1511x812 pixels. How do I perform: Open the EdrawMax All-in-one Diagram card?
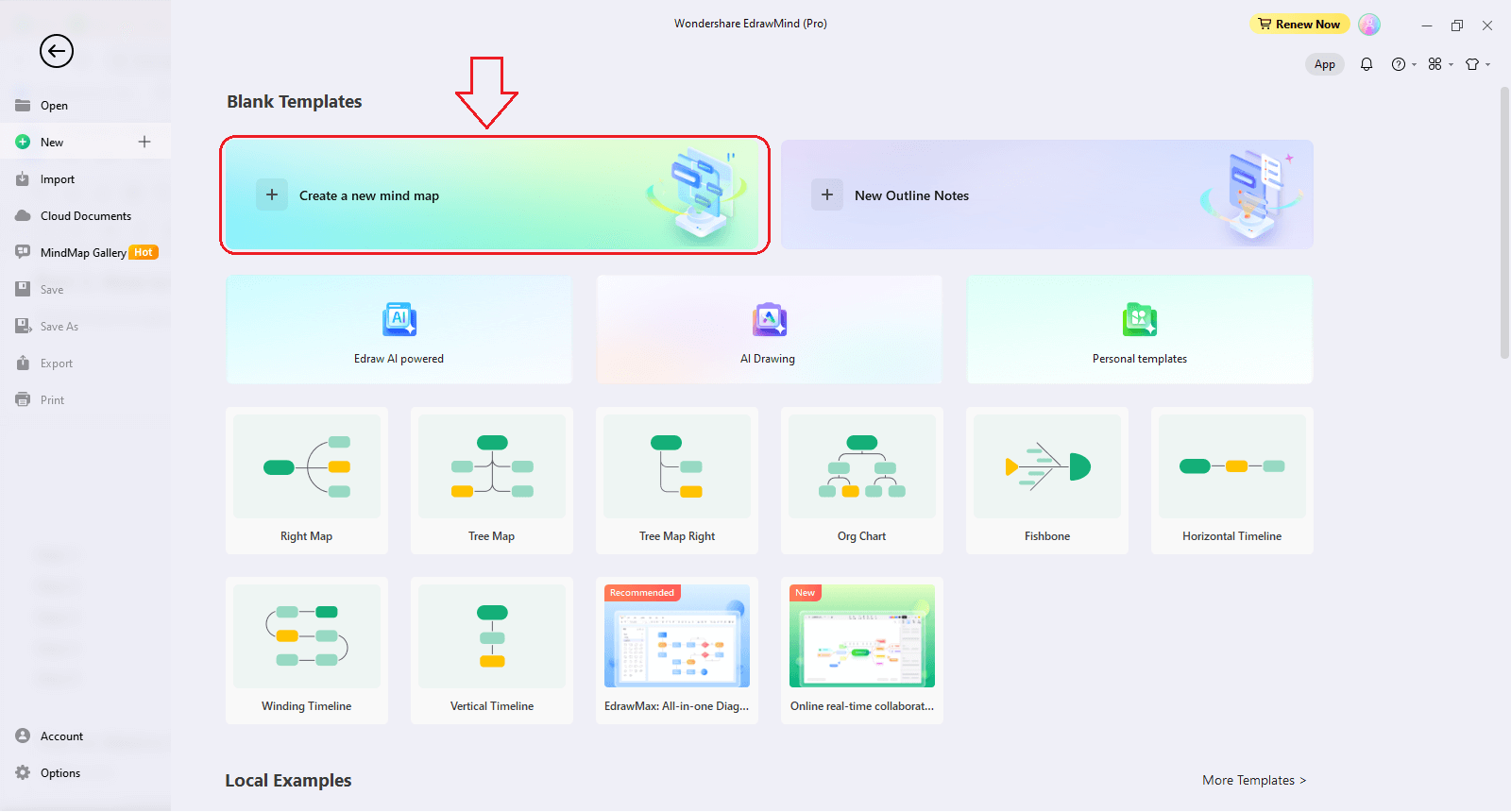pyautogui.click(x=677, y=651)
